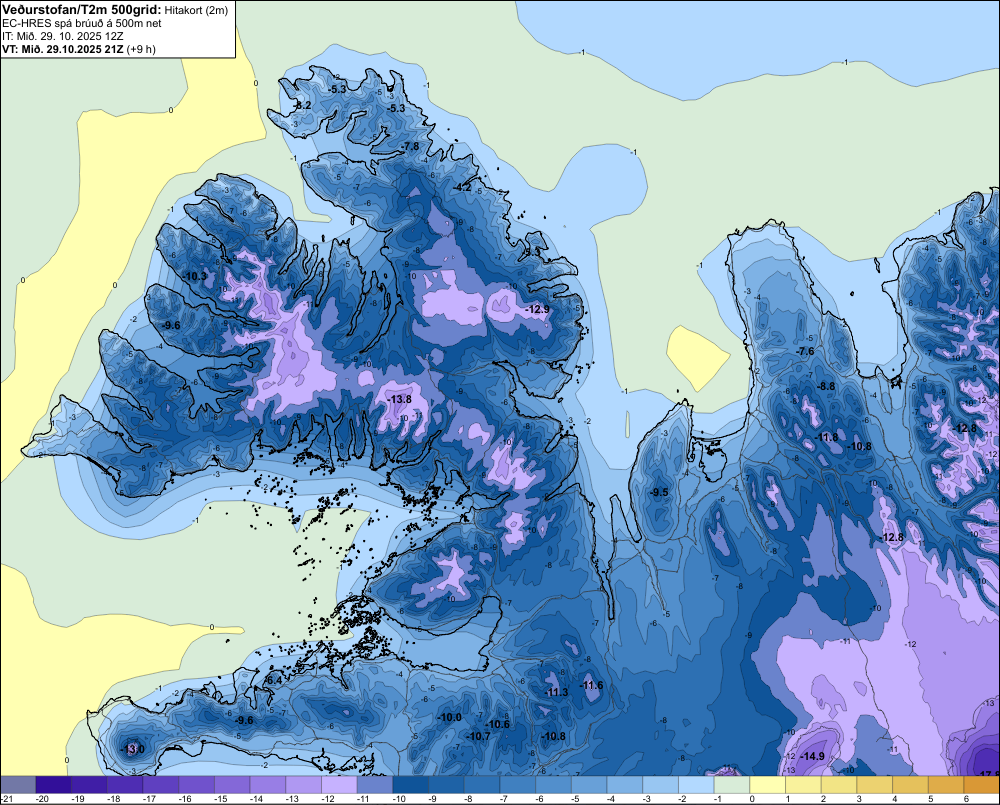Click the -11.3 temperature label

556,692
